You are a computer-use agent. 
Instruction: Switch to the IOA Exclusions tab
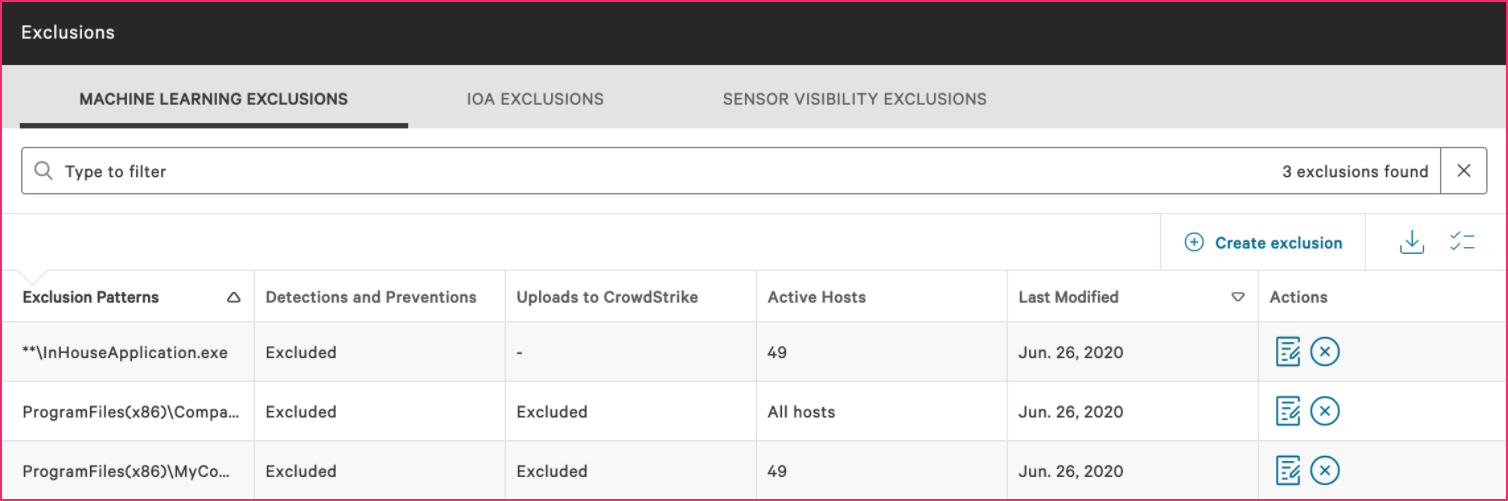pos(535,99)
